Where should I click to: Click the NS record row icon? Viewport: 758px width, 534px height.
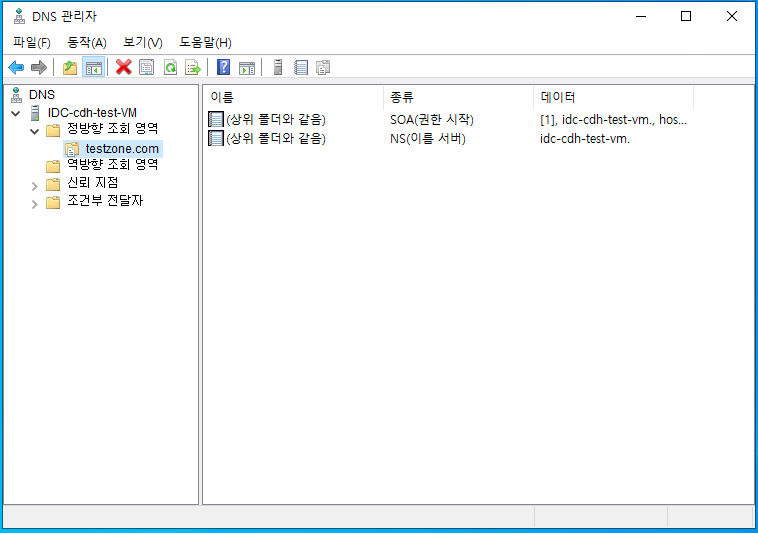point(216,138)
